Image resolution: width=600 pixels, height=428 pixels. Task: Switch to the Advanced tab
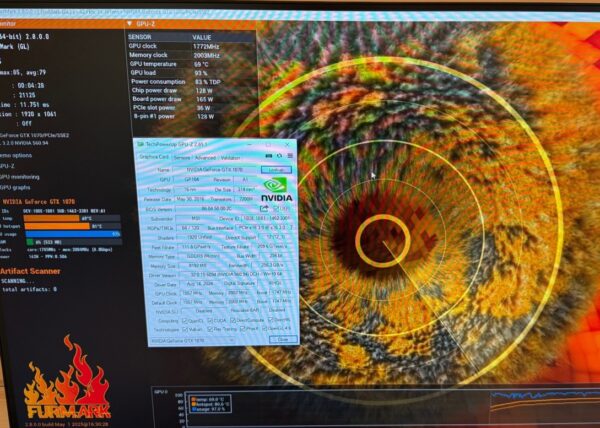point(205,158)
